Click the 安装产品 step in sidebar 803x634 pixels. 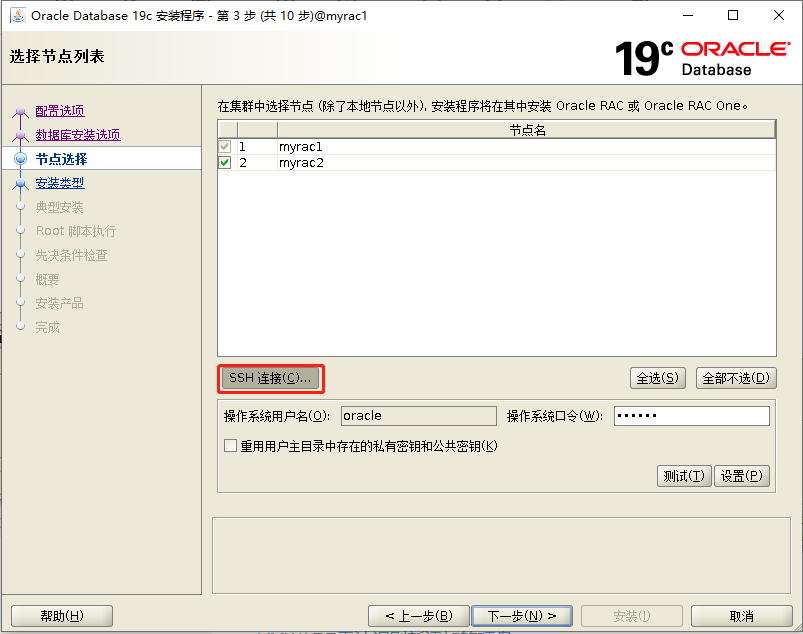59,303
